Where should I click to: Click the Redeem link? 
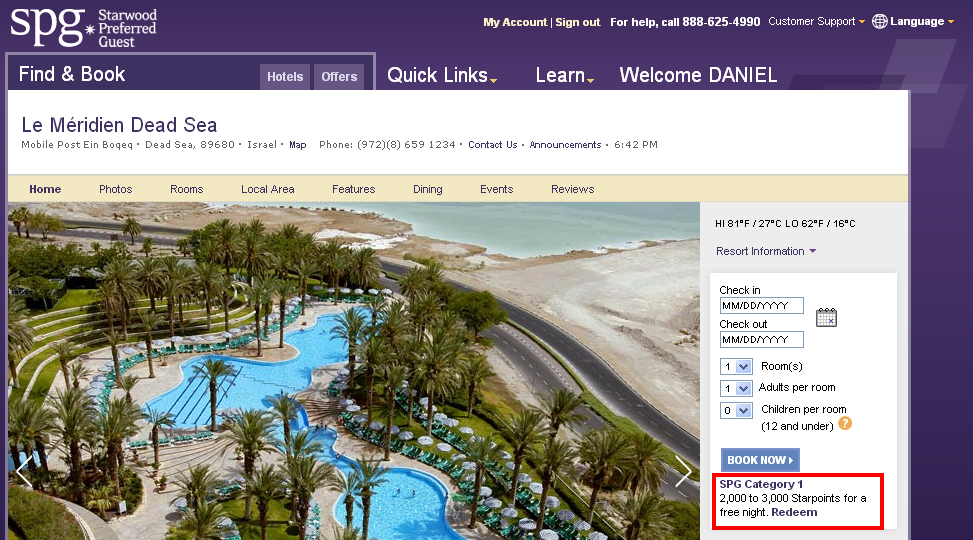(x=794, y=512)
